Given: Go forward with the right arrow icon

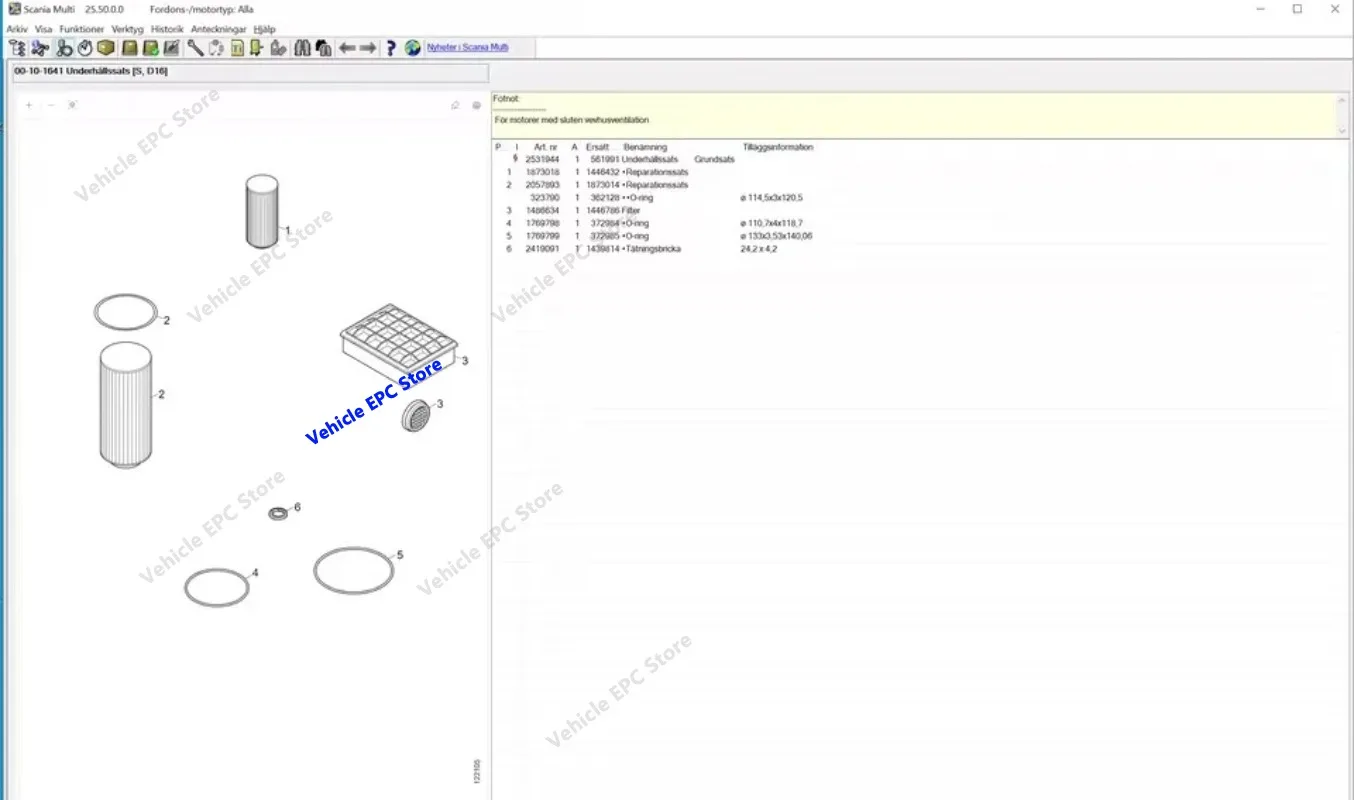Looking at the screenshot, I should (368, 48).
